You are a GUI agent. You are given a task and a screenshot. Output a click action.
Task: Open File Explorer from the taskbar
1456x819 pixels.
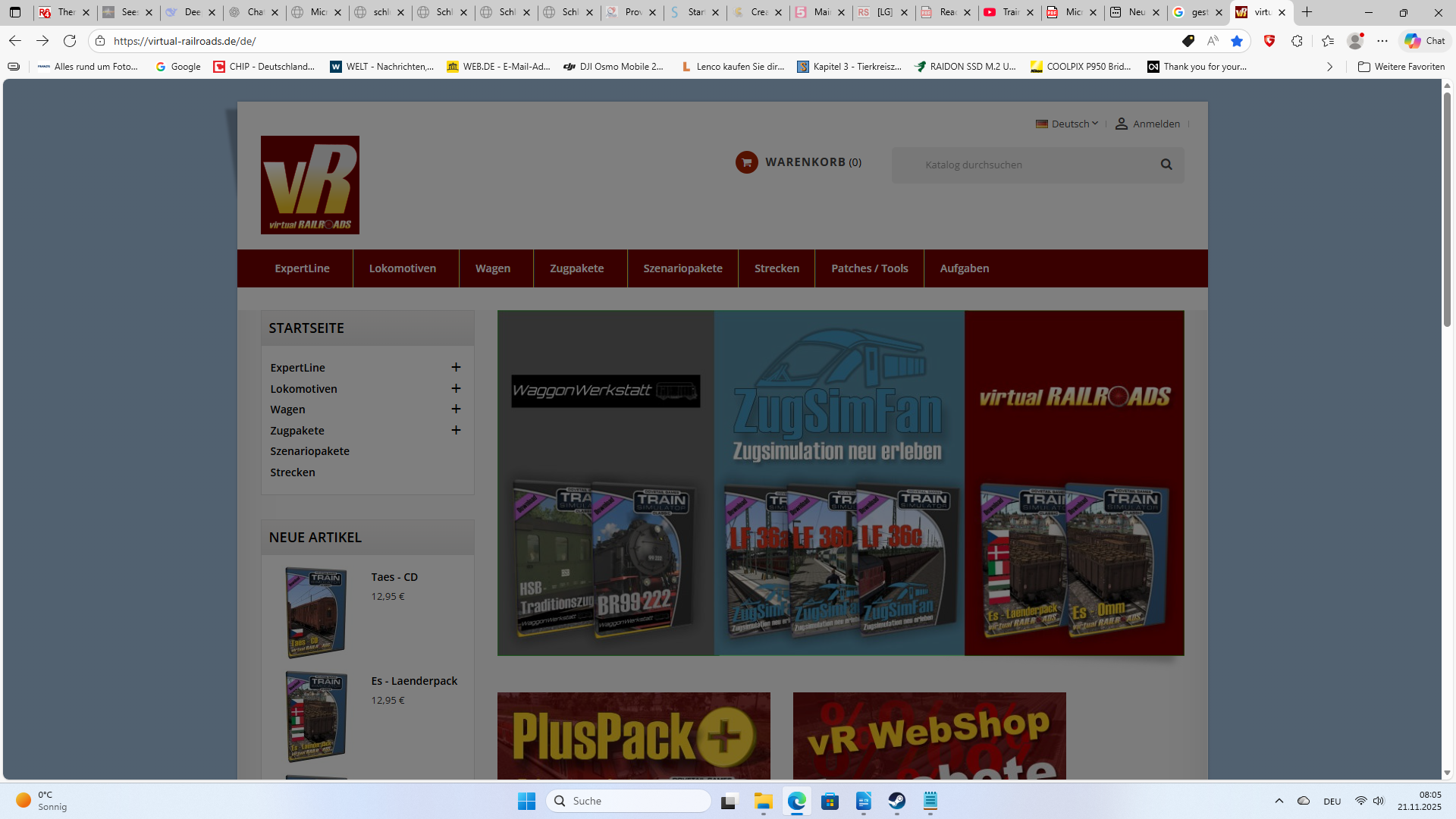click(764, 801)
